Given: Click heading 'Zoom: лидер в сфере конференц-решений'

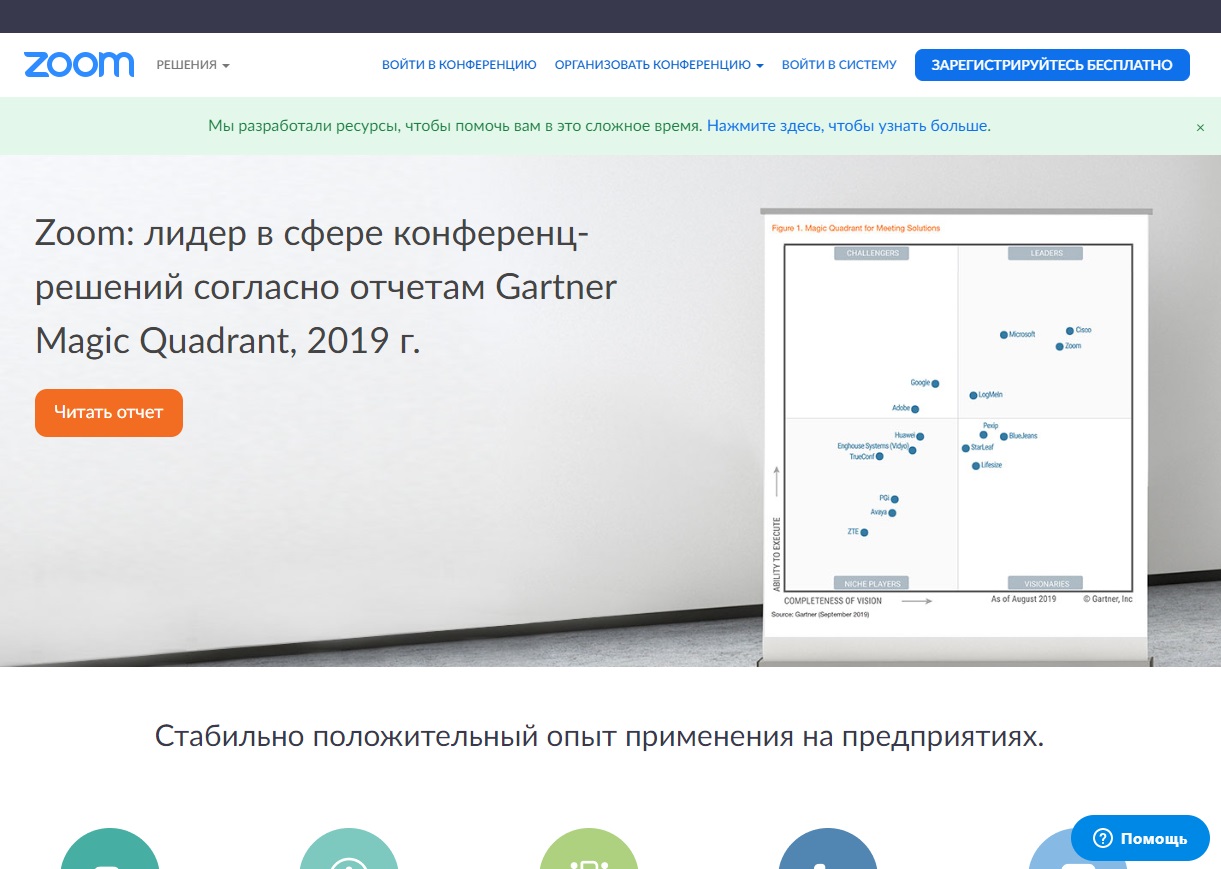Looking at the screenshot, I should 326,288.
